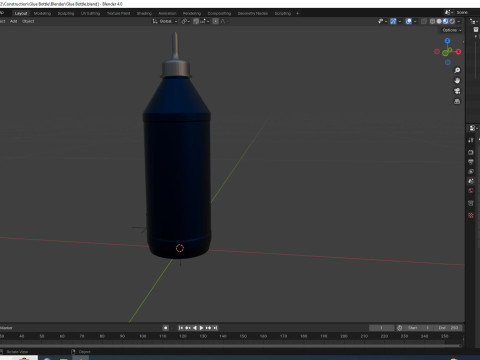Toggle the preview range clock icon
The height and width of the screenshot is (360, 480).
pos(400,328)
